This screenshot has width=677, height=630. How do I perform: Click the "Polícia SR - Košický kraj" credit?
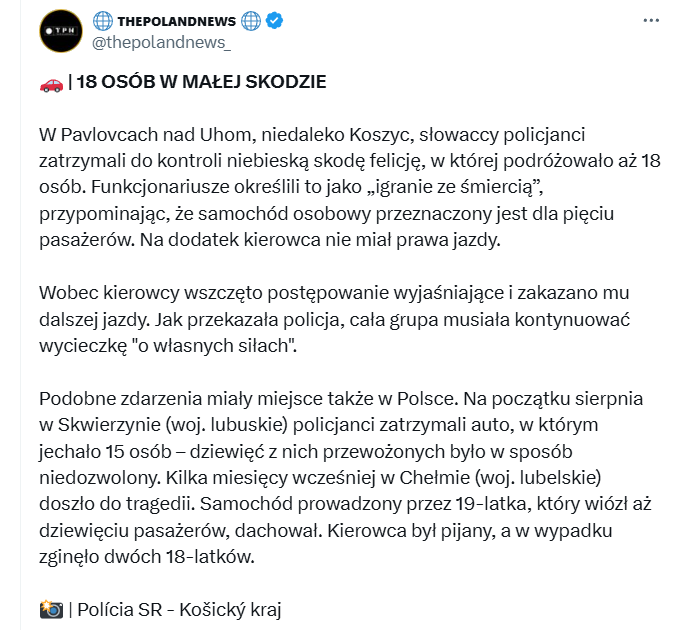pyautogui.click(x=182, y=608)
